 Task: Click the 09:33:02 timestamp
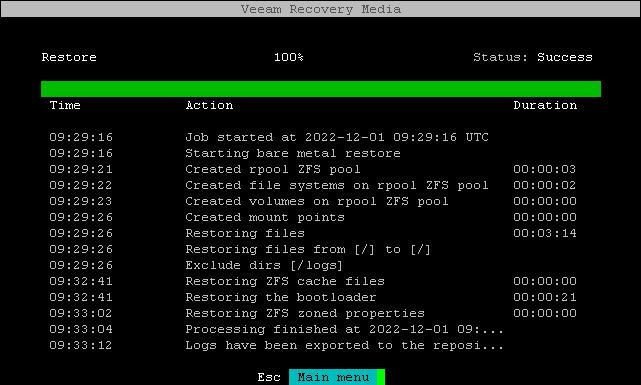pyautogui.click(x=81, y=313)
